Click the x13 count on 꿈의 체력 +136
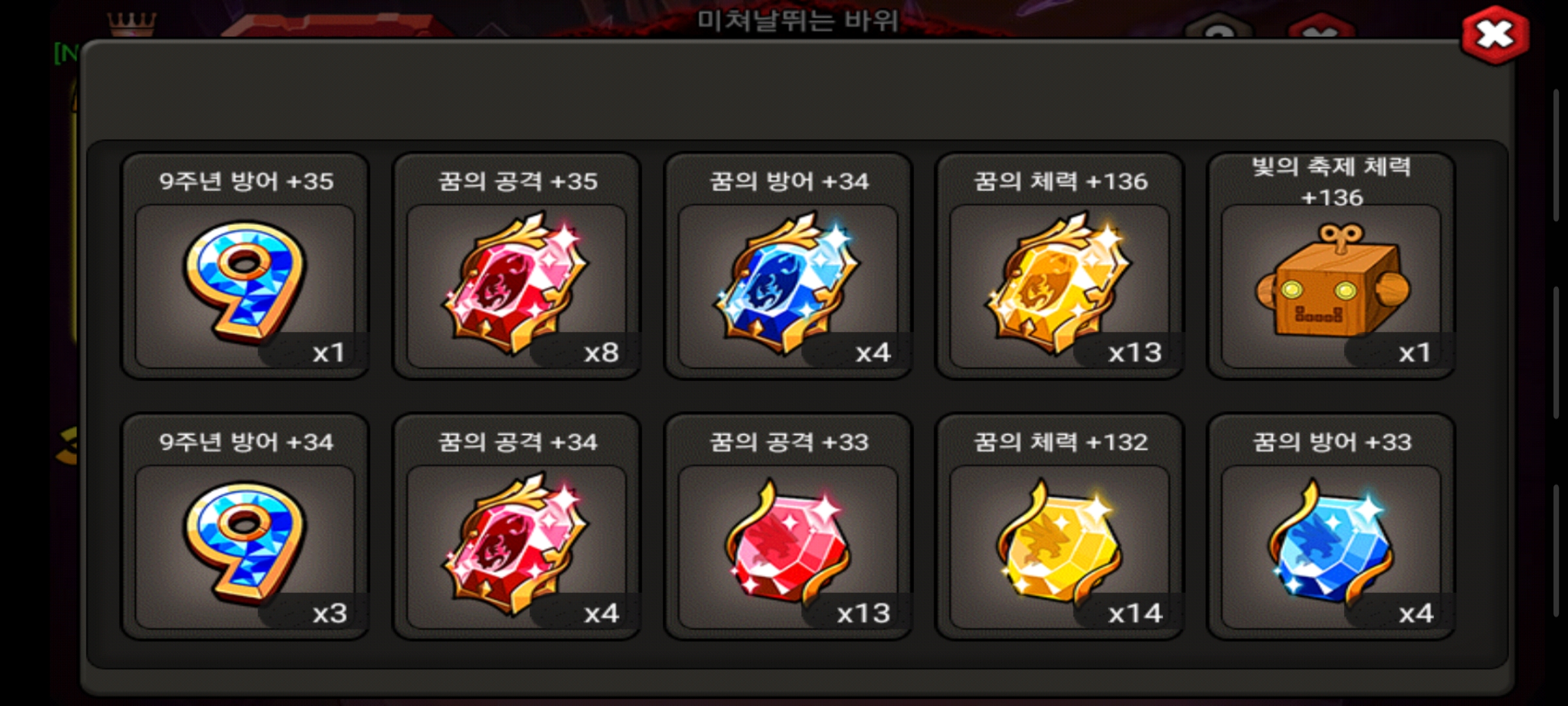 1135,353
